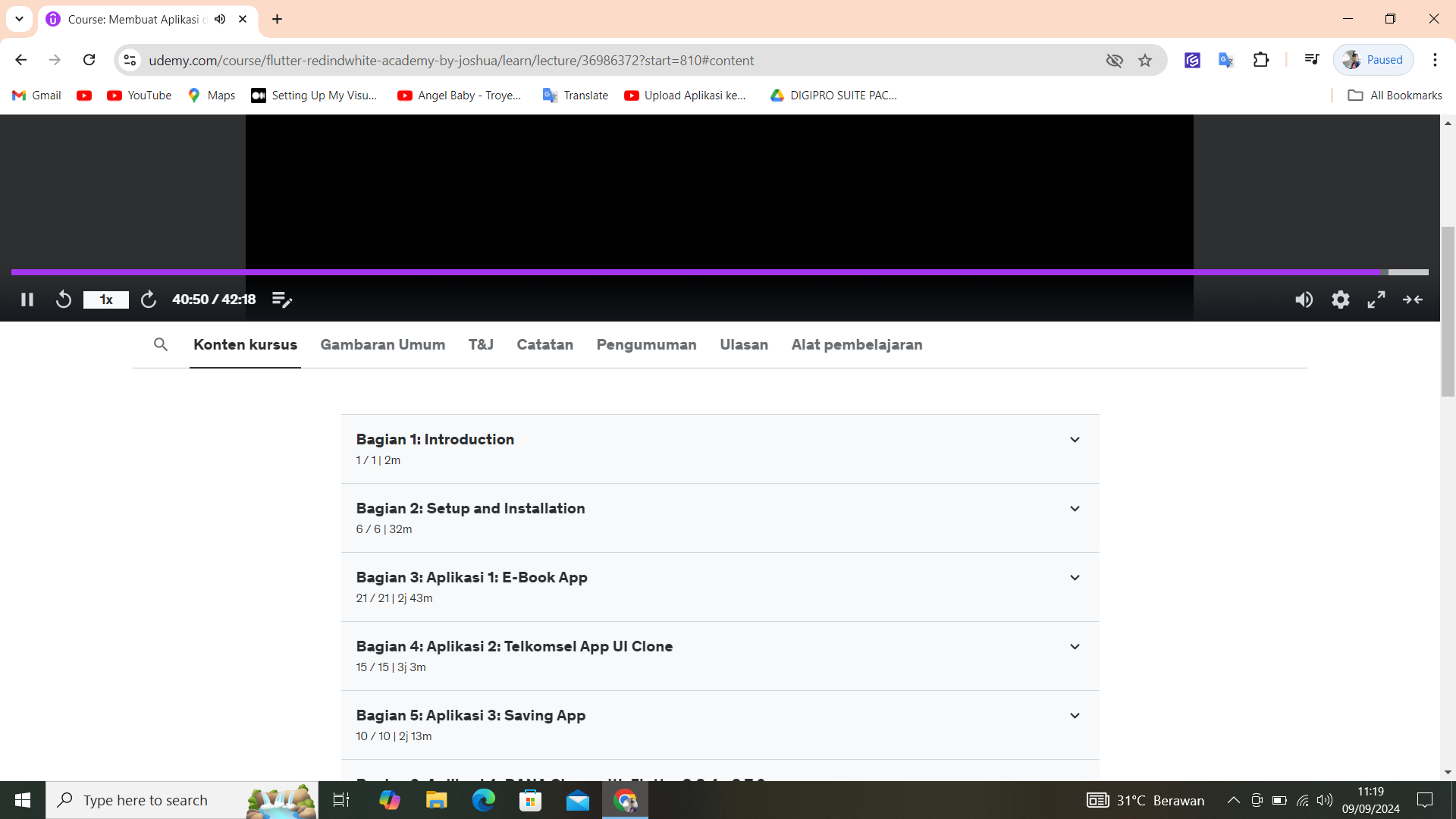
Task: Mute the video player volume
Action: click(1304, 300)
